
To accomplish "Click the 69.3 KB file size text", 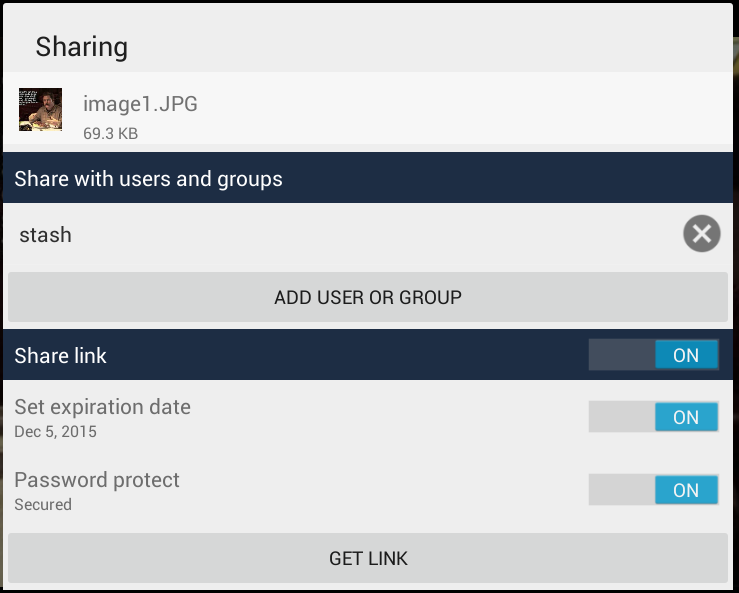I will click(111, 133).
